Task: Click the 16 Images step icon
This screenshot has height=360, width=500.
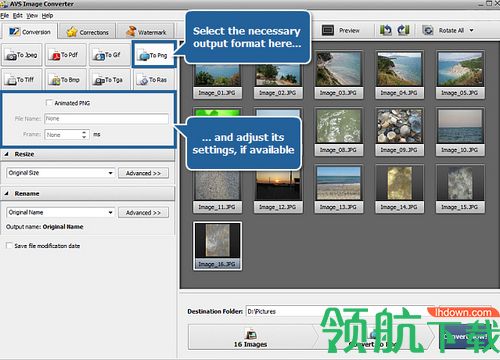Action: pyautogui.click(x=251, y=334)
